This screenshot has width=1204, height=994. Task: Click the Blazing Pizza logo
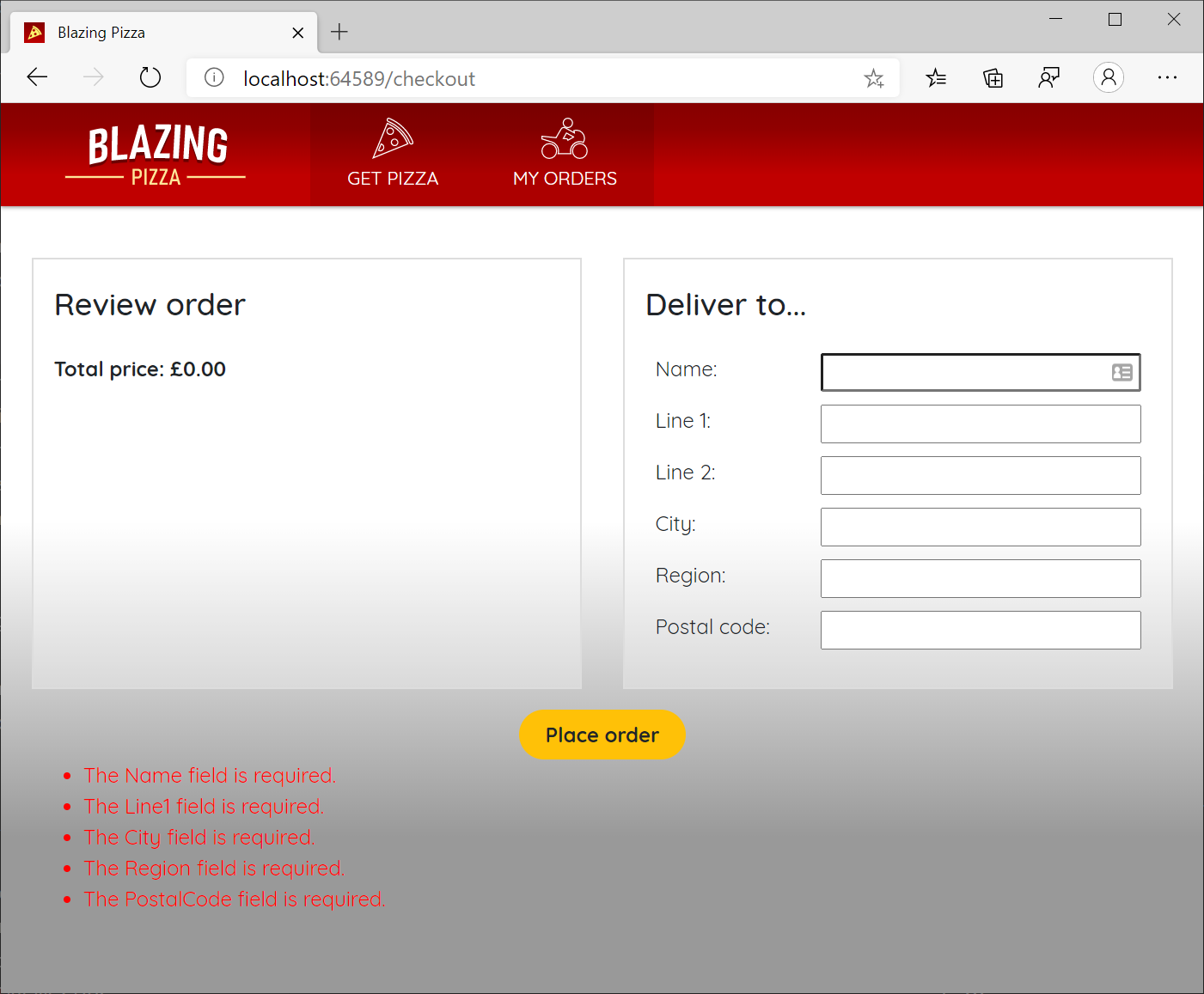tap(156, 155)
